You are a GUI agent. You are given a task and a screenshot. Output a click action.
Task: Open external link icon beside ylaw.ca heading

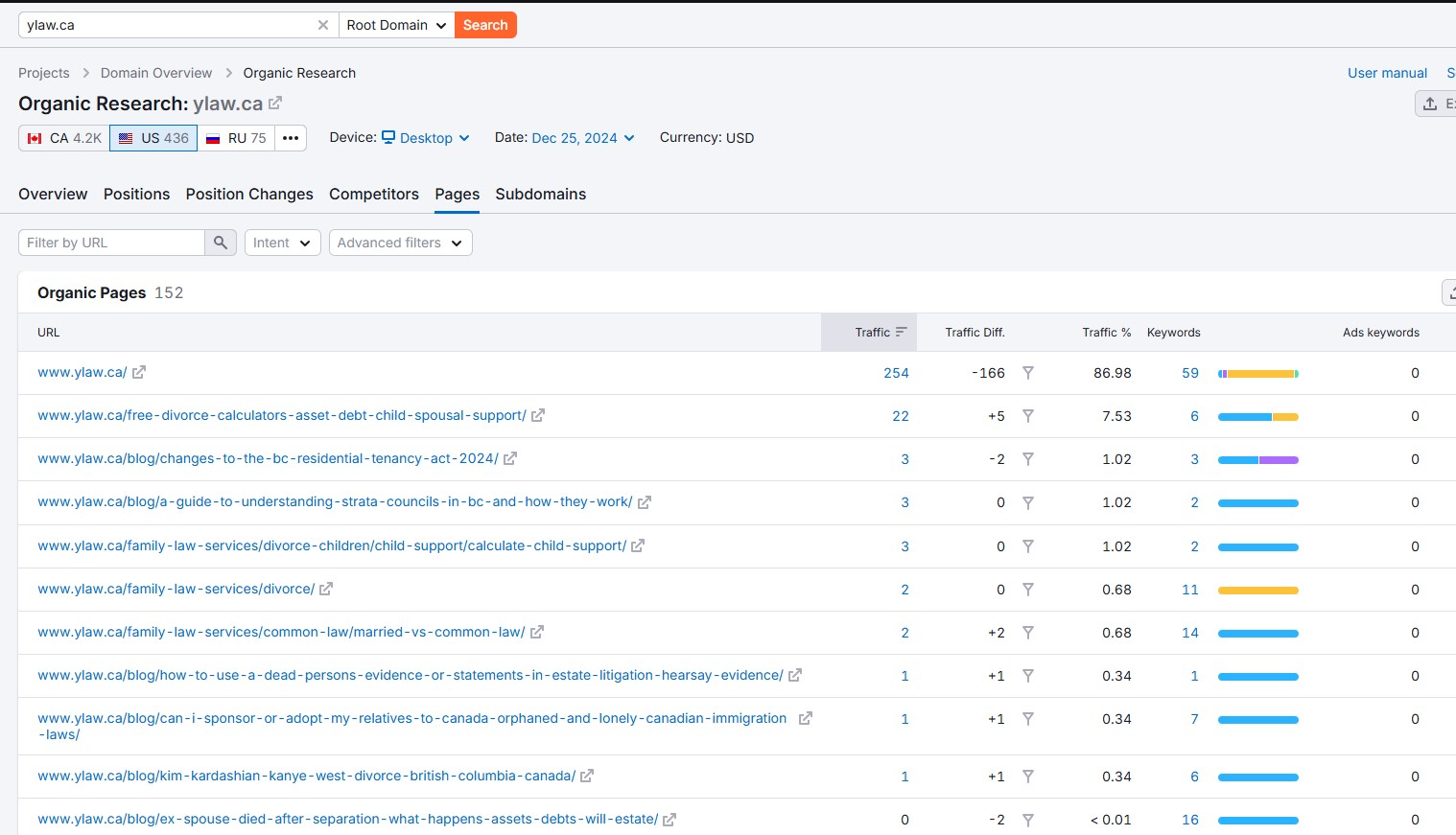[x=275, y=103]
